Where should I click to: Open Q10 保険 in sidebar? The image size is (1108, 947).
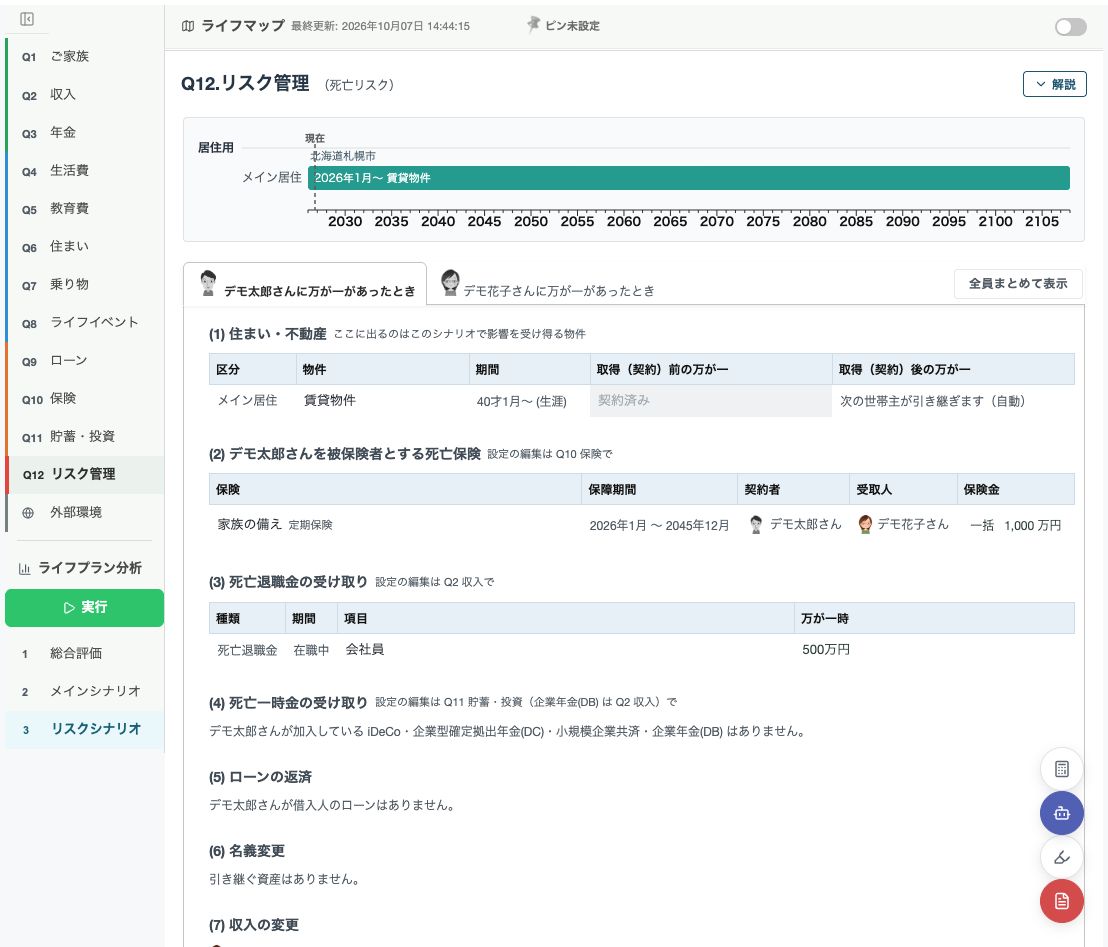[85, 399]
